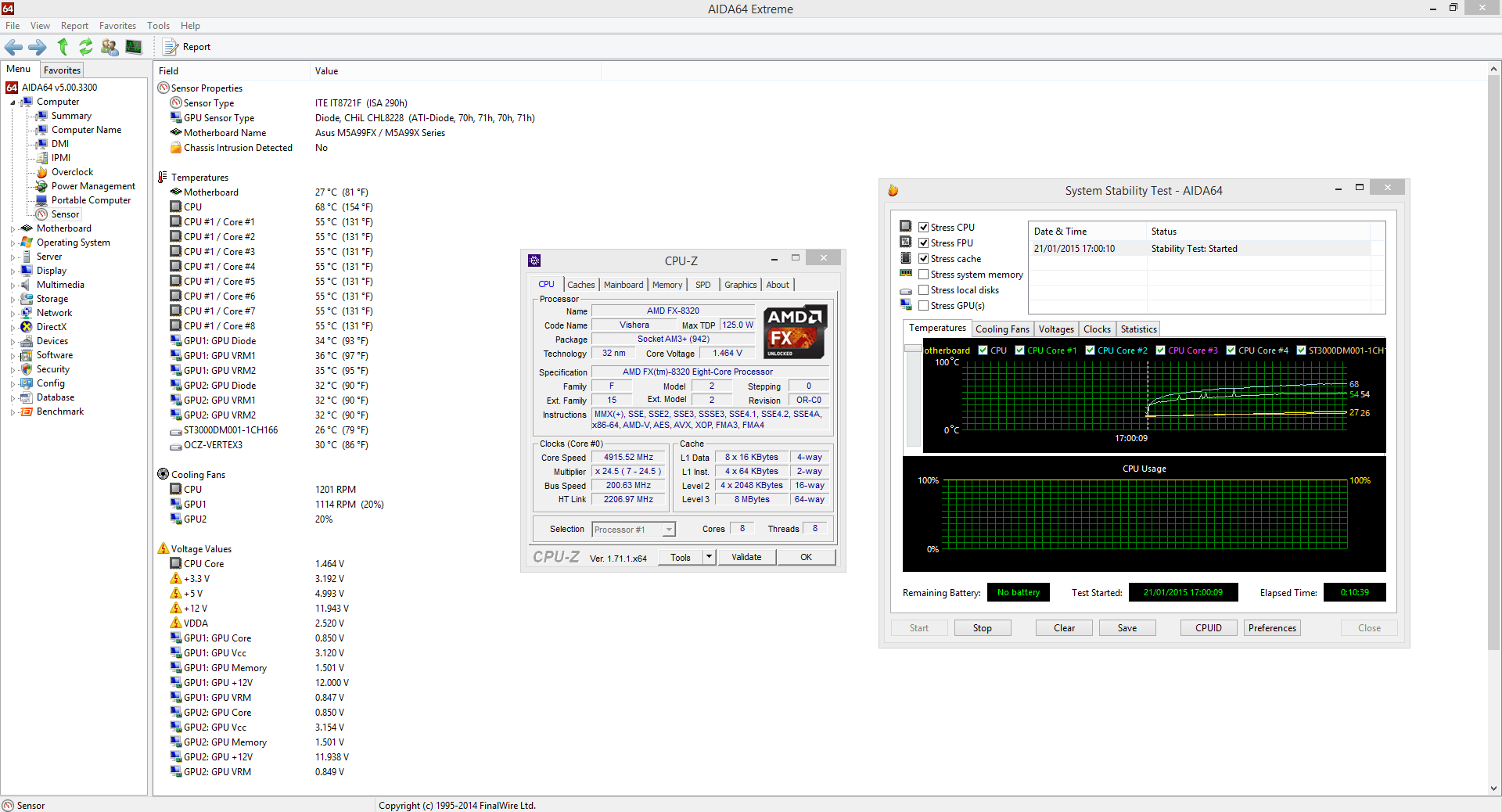Click the Cooling Fans section icon
The image size is (1502, 812).
[x=163, y=474]
